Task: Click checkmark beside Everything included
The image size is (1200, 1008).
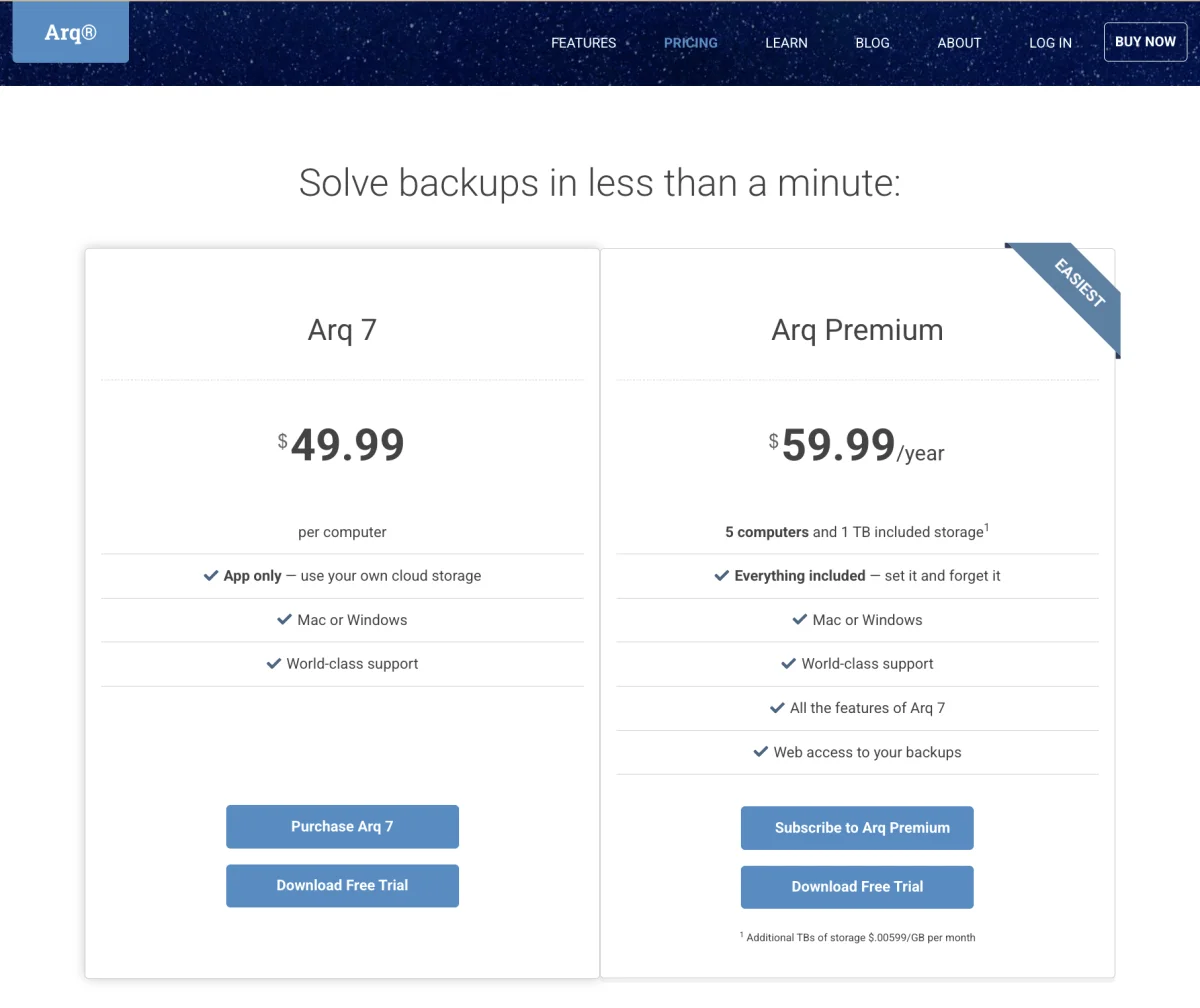Action: [x=722, y=576]
